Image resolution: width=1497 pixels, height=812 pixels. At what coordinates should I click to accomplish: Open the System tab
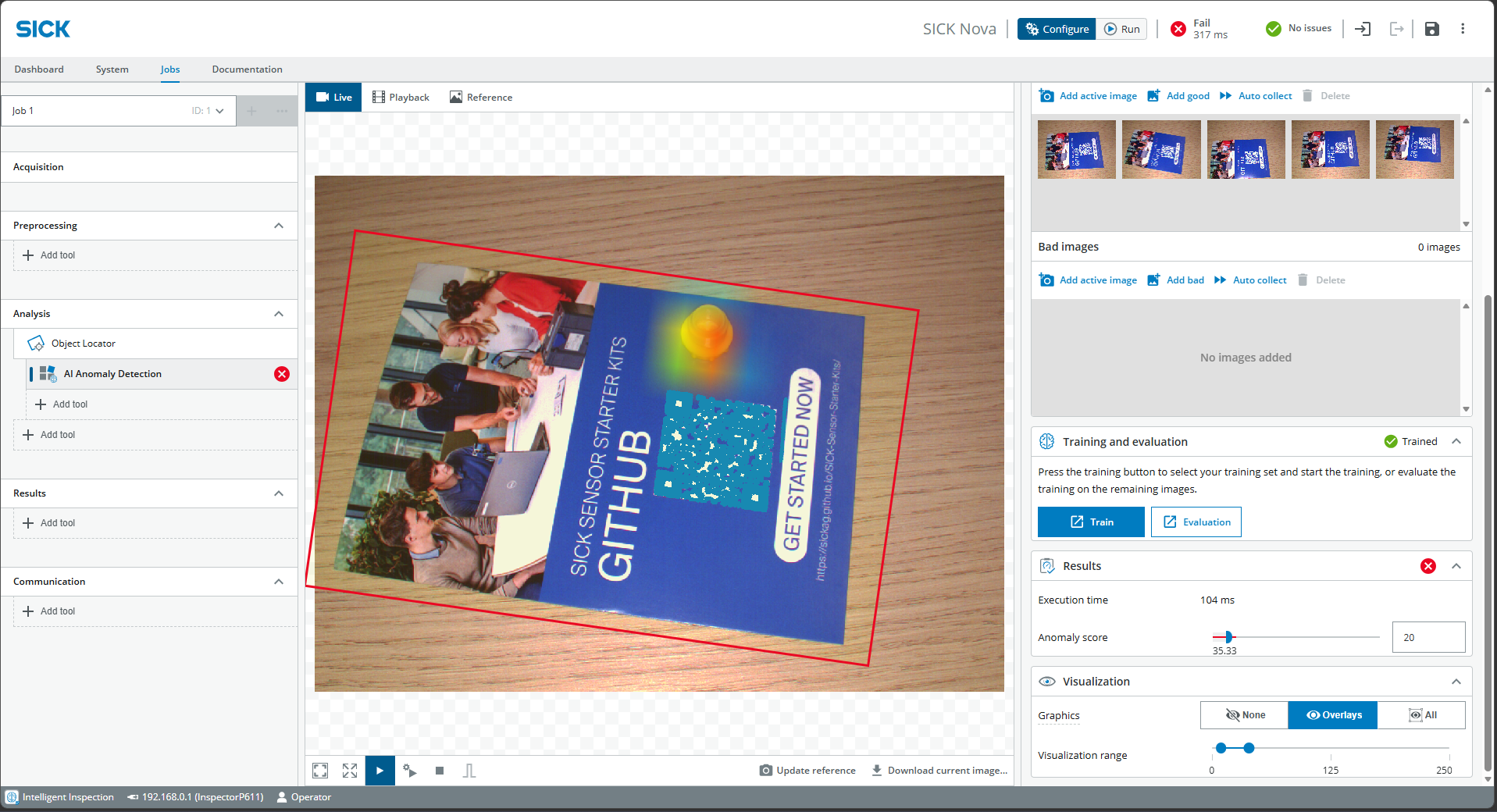[x=112, y=69]
